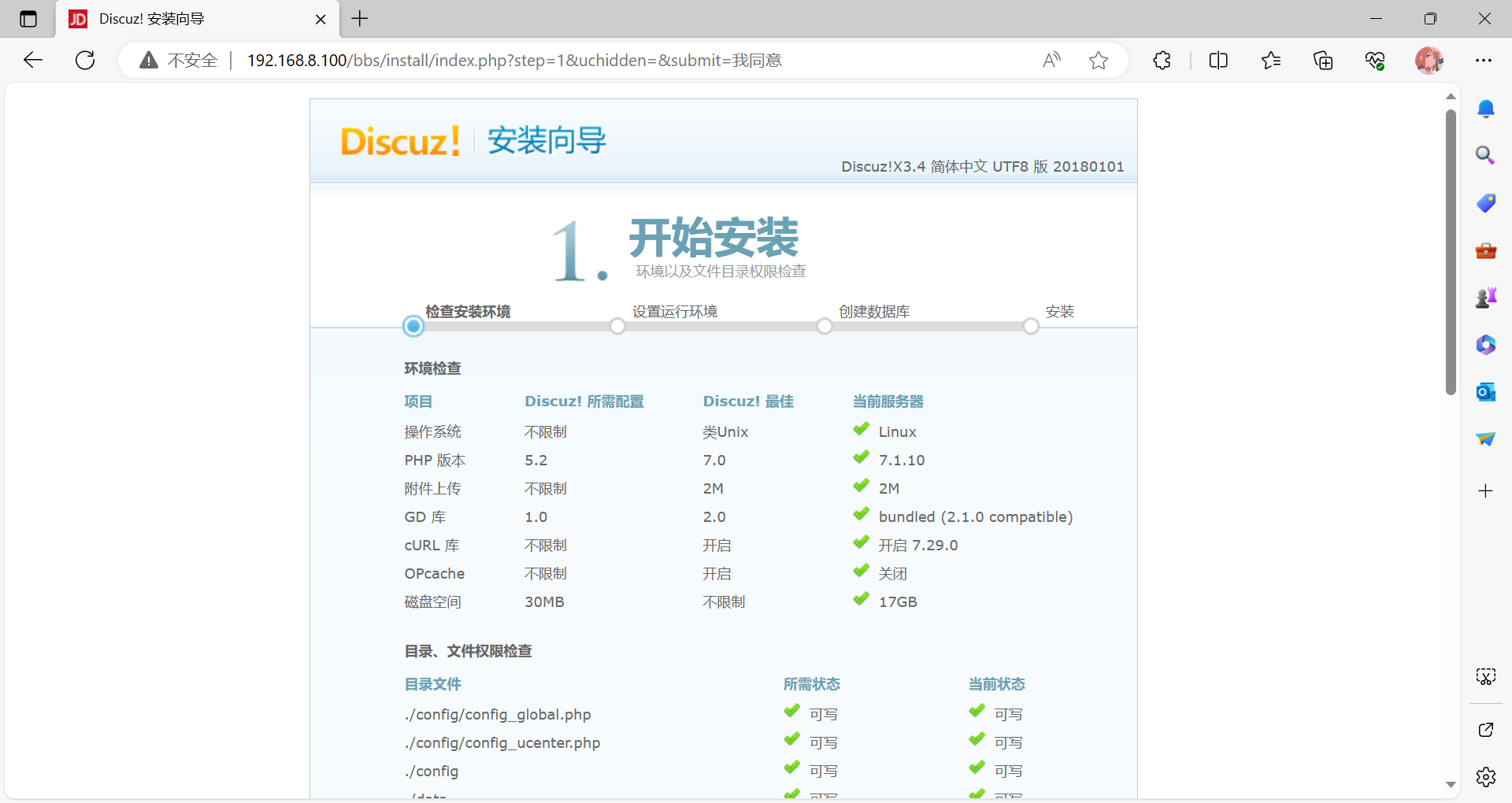Click the not secure warning icon
This screenshot has width=1512, height=803.
point(148,60)
